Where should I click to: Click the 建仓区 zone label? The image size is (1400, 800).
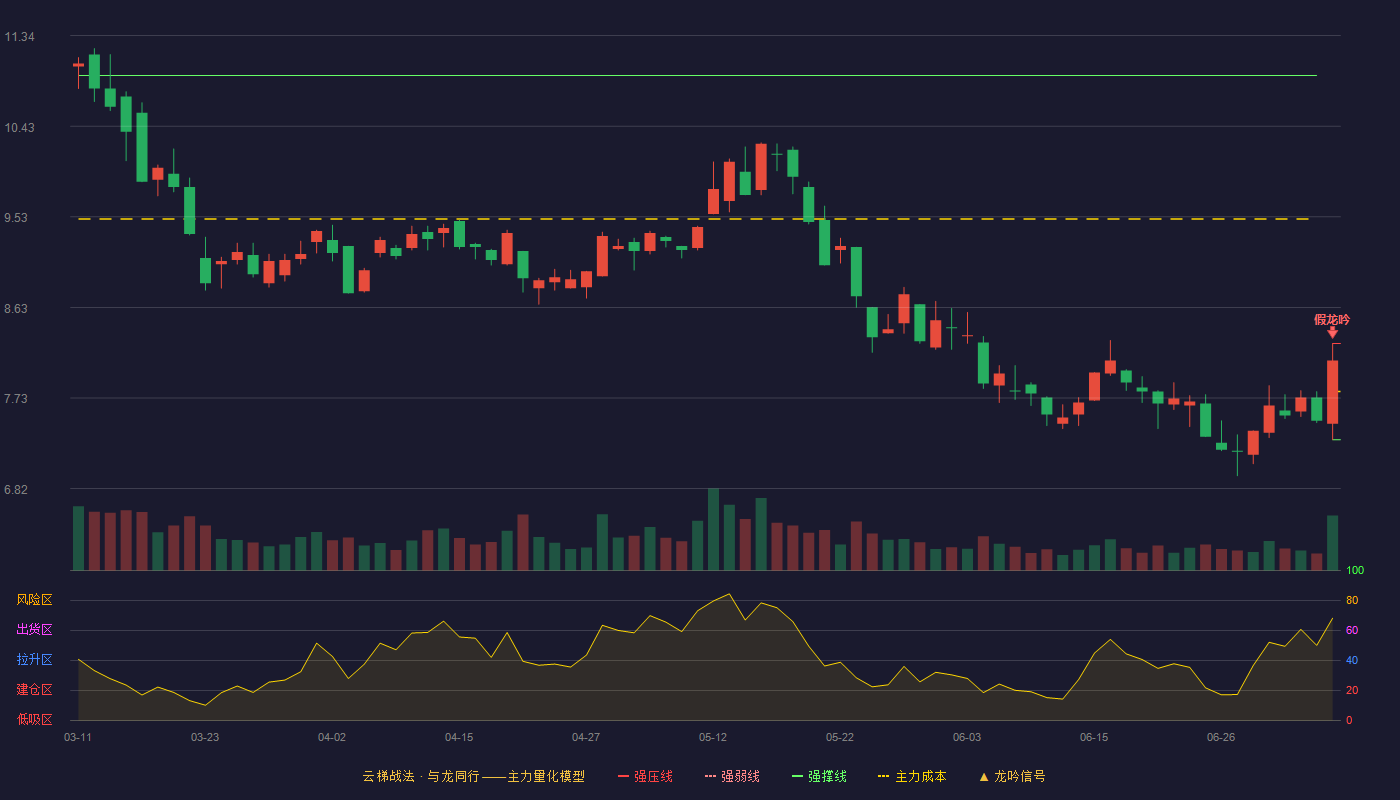35,690
